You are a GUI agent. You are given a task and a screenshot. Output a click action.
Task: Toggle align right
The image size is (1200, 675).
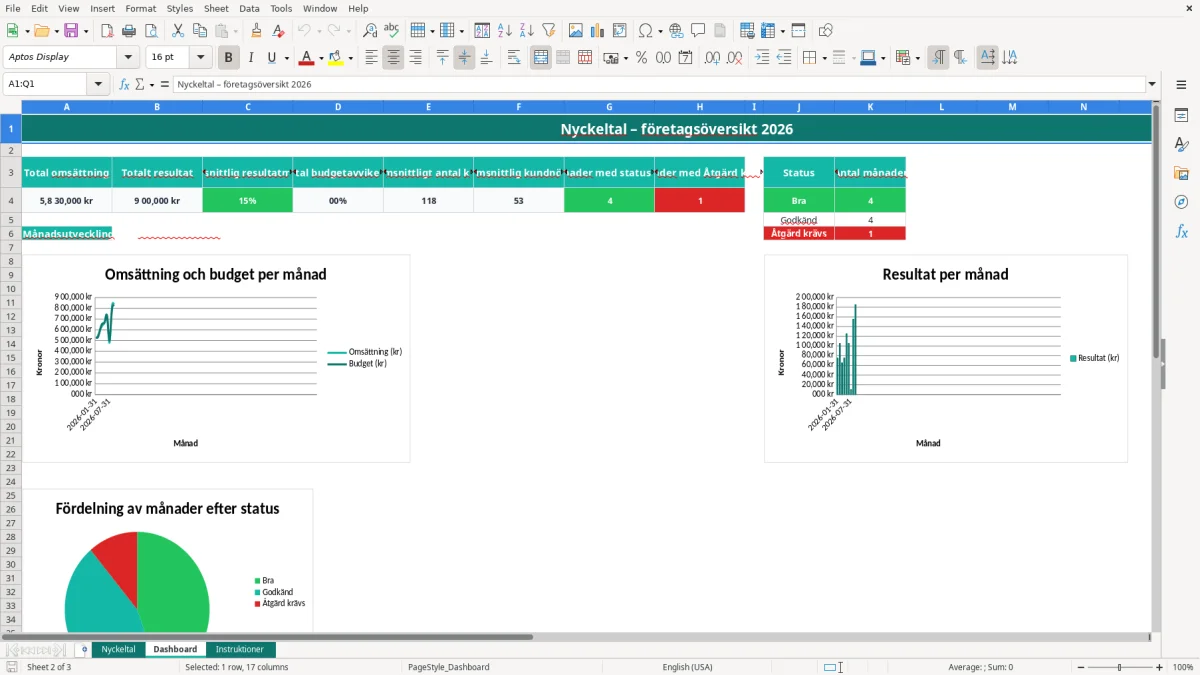[415, 58]
